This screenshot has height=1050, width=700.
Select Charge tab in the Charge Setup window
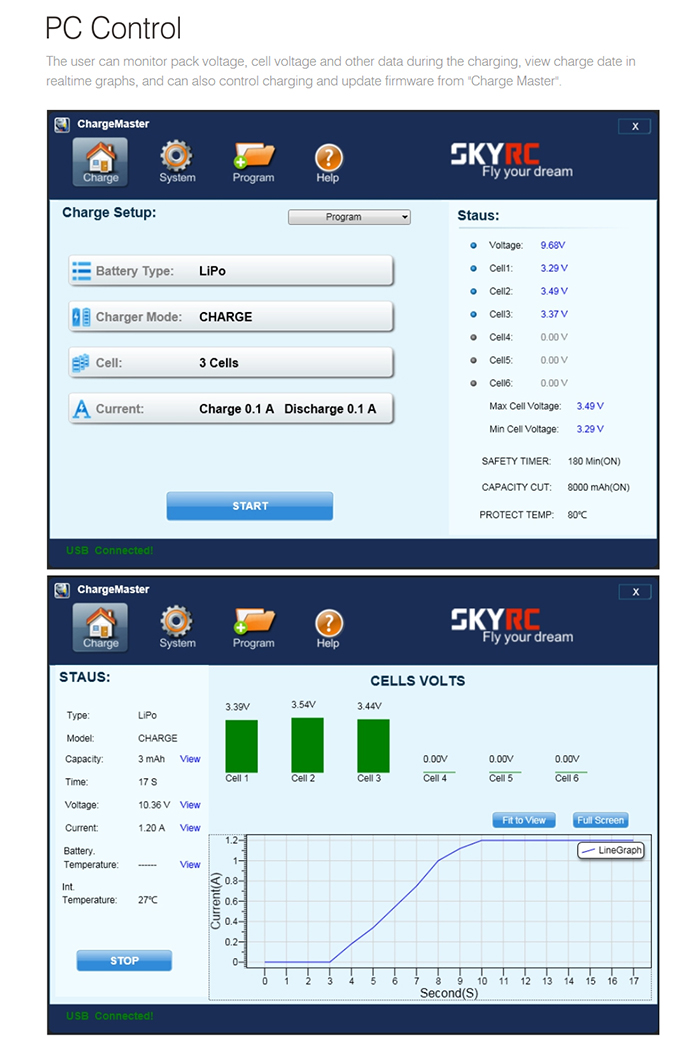[x=100, y=162]
